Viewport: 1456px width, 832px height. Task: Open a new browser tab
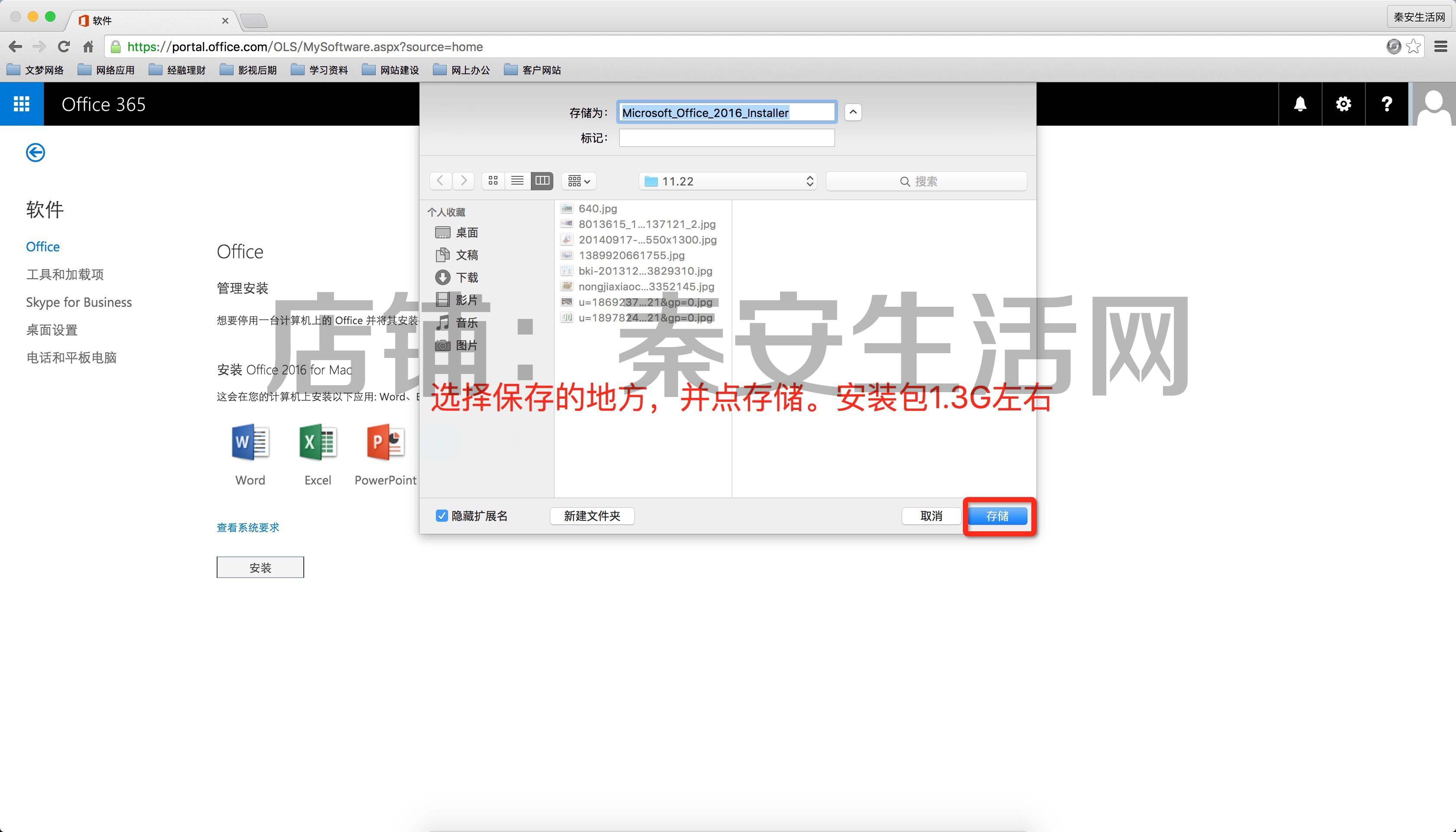[253, 21]
